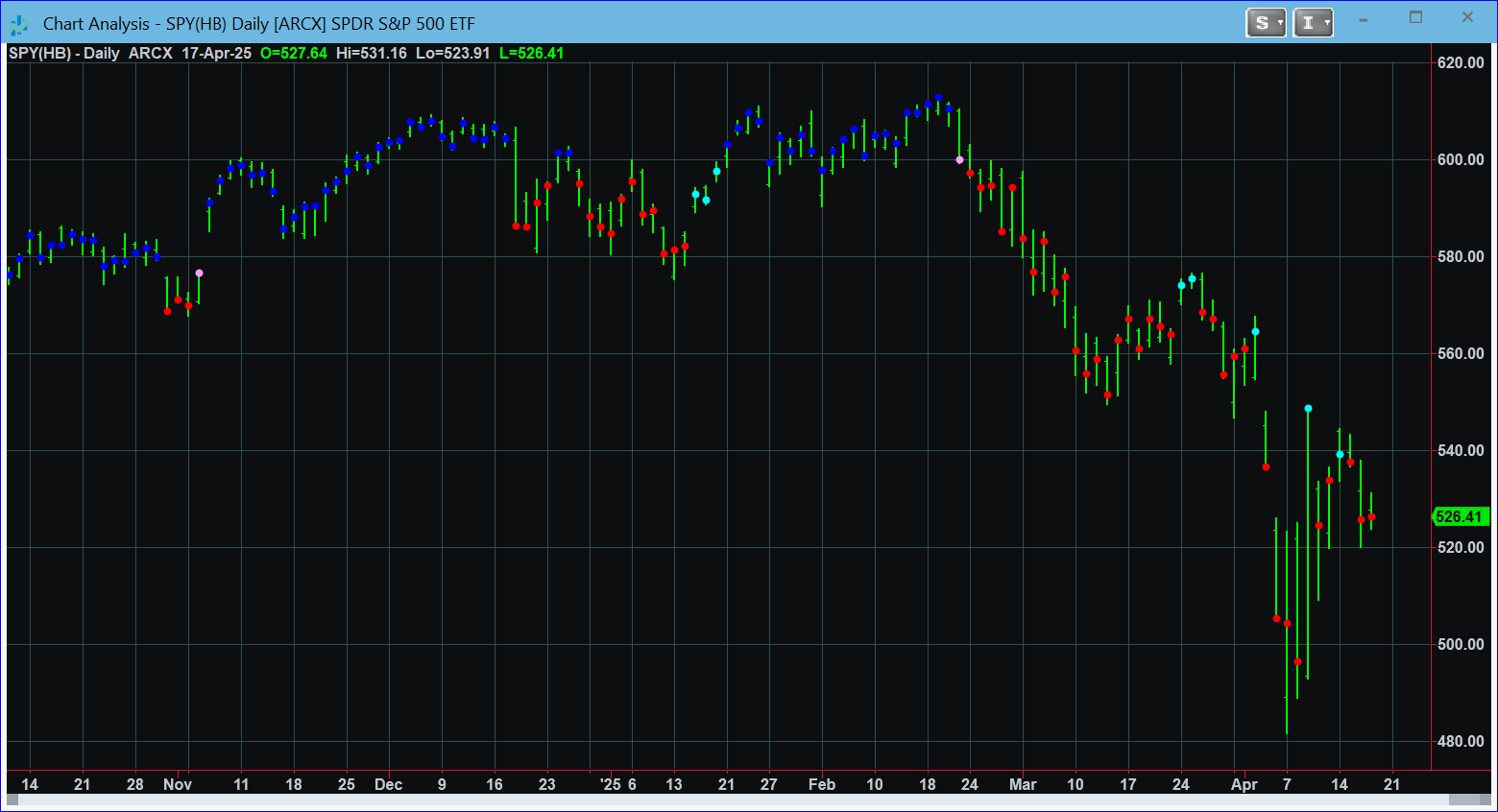Maximize the Chart Analysis window

click(1415, 17)
